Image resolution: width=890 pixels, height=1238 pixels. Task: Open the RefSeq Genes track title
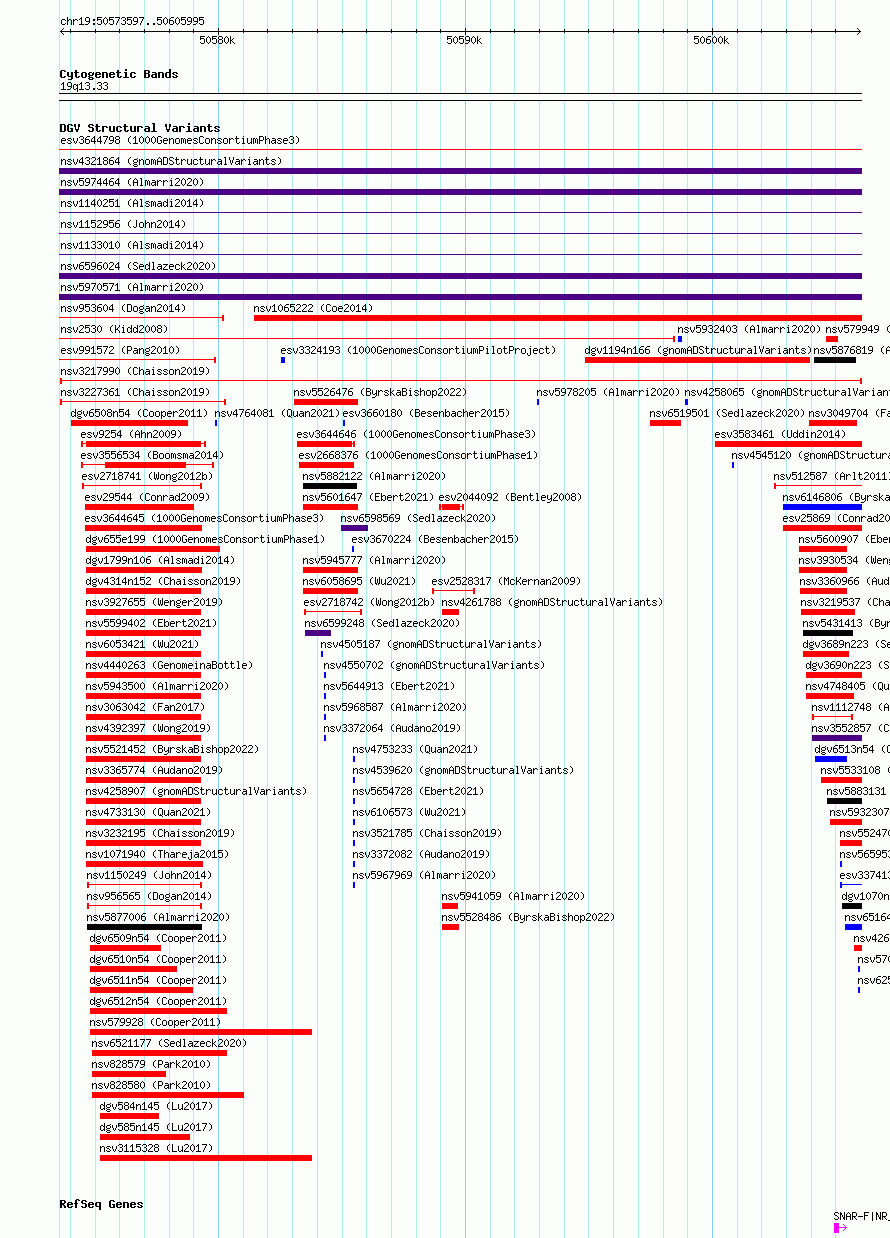[x=101, y=1204]
